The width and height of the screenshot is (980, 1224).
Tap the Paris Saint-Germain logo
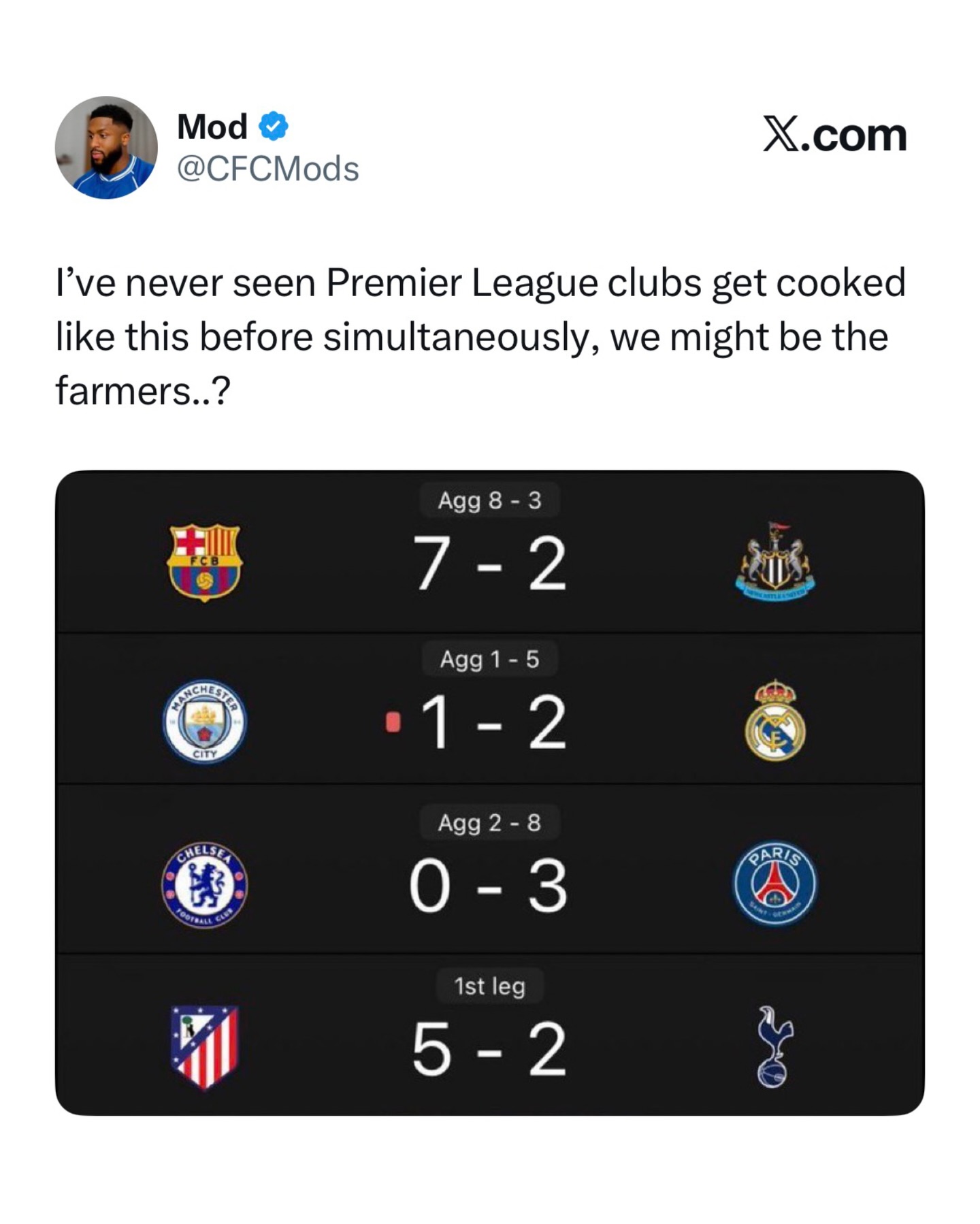(775, 884)
